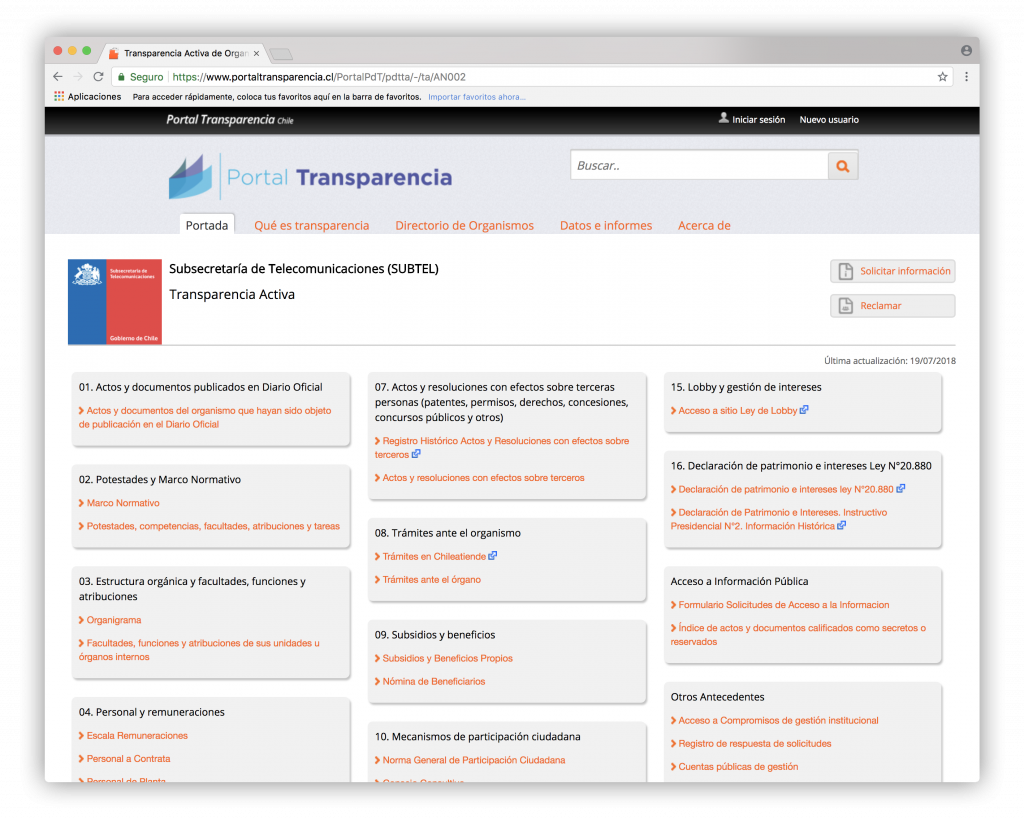
Task: Open Acceso a sitio Ley de Lobby
Action: point(738,411)
